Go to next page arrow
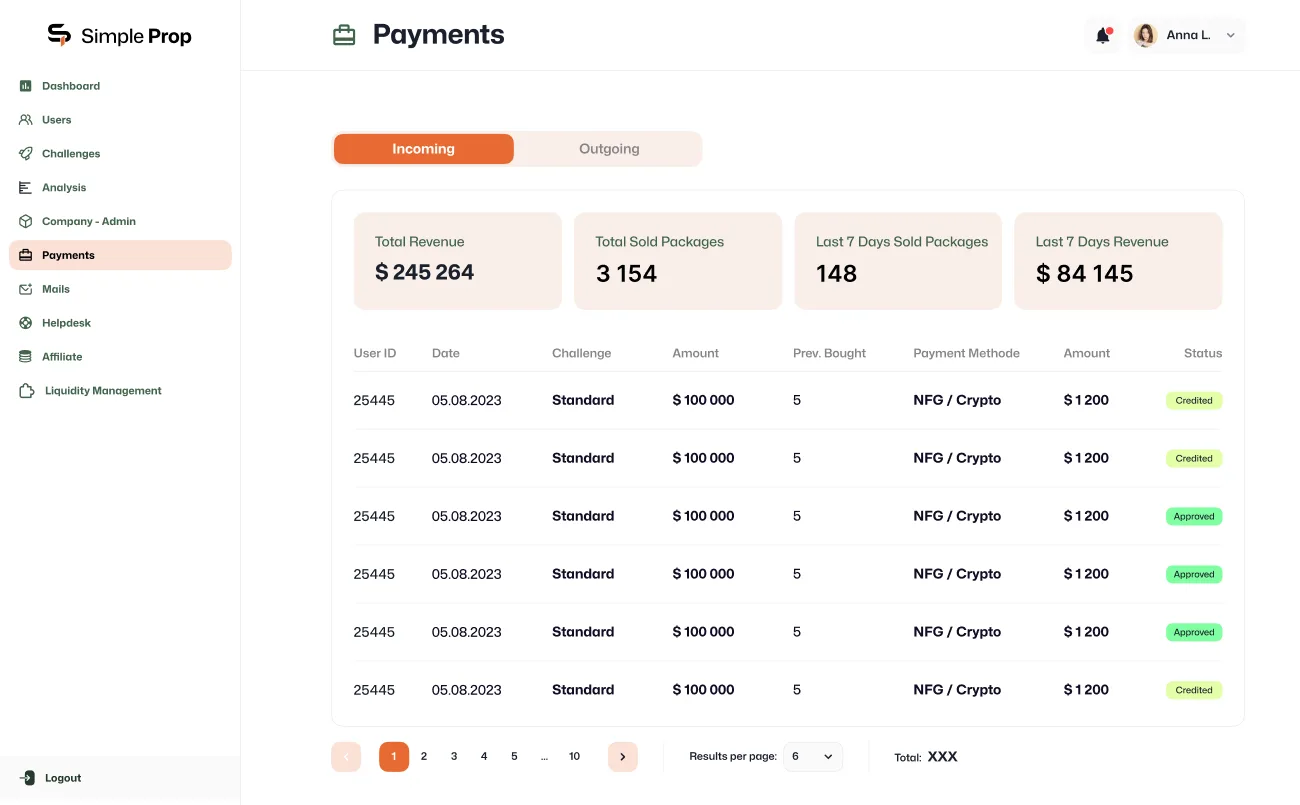Screen dimensions: 1300x805 point(622,757)
